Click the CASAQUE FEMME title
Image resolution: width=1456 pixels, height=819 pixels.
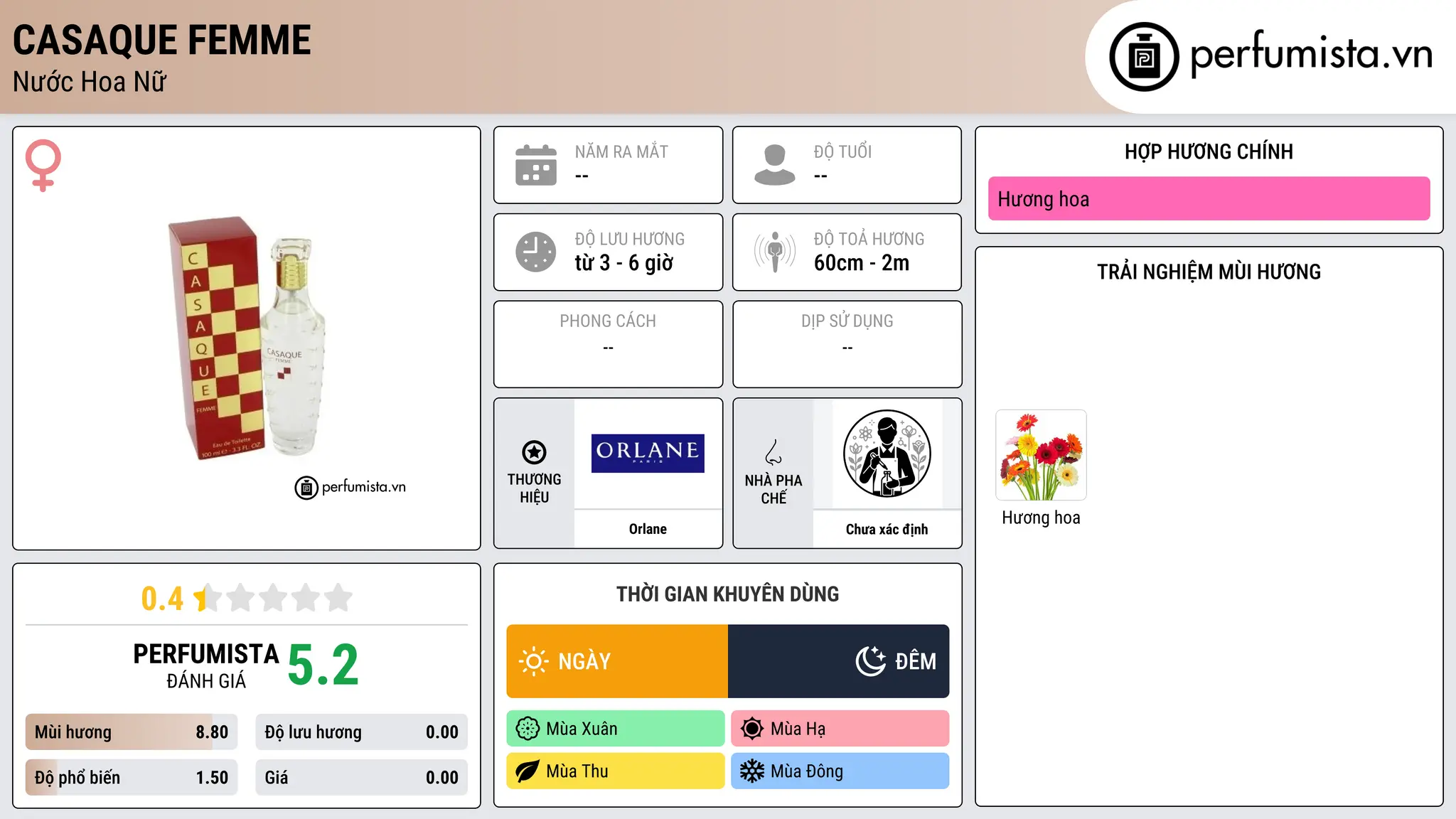click(x=162, y=40)
